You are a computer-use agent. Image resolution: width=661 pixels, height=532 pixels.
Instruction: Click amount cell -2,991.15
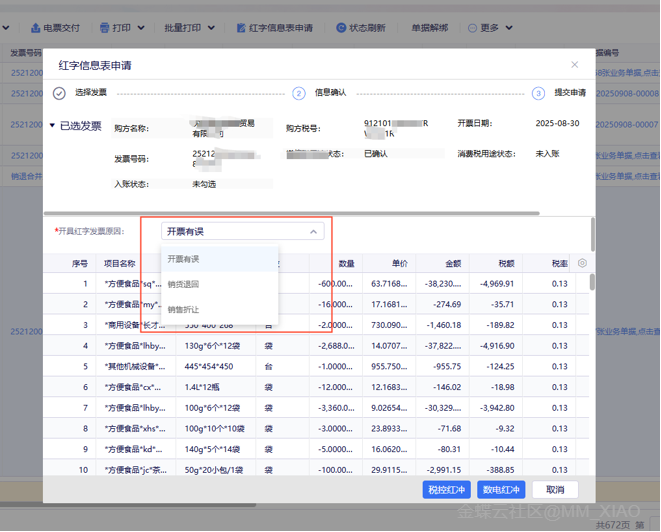click(444, 470)
